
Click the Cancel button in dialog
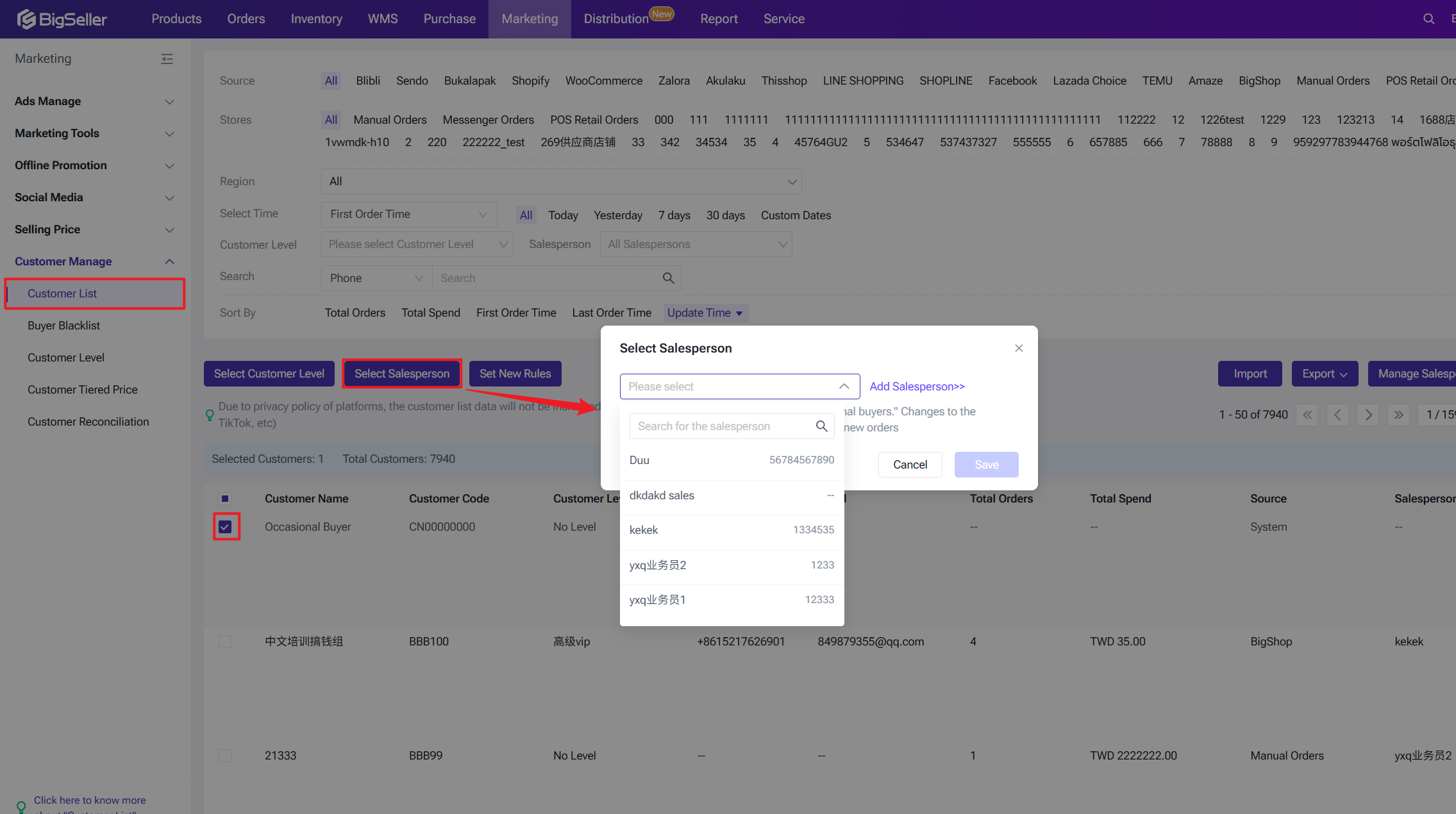pos(910,465)
